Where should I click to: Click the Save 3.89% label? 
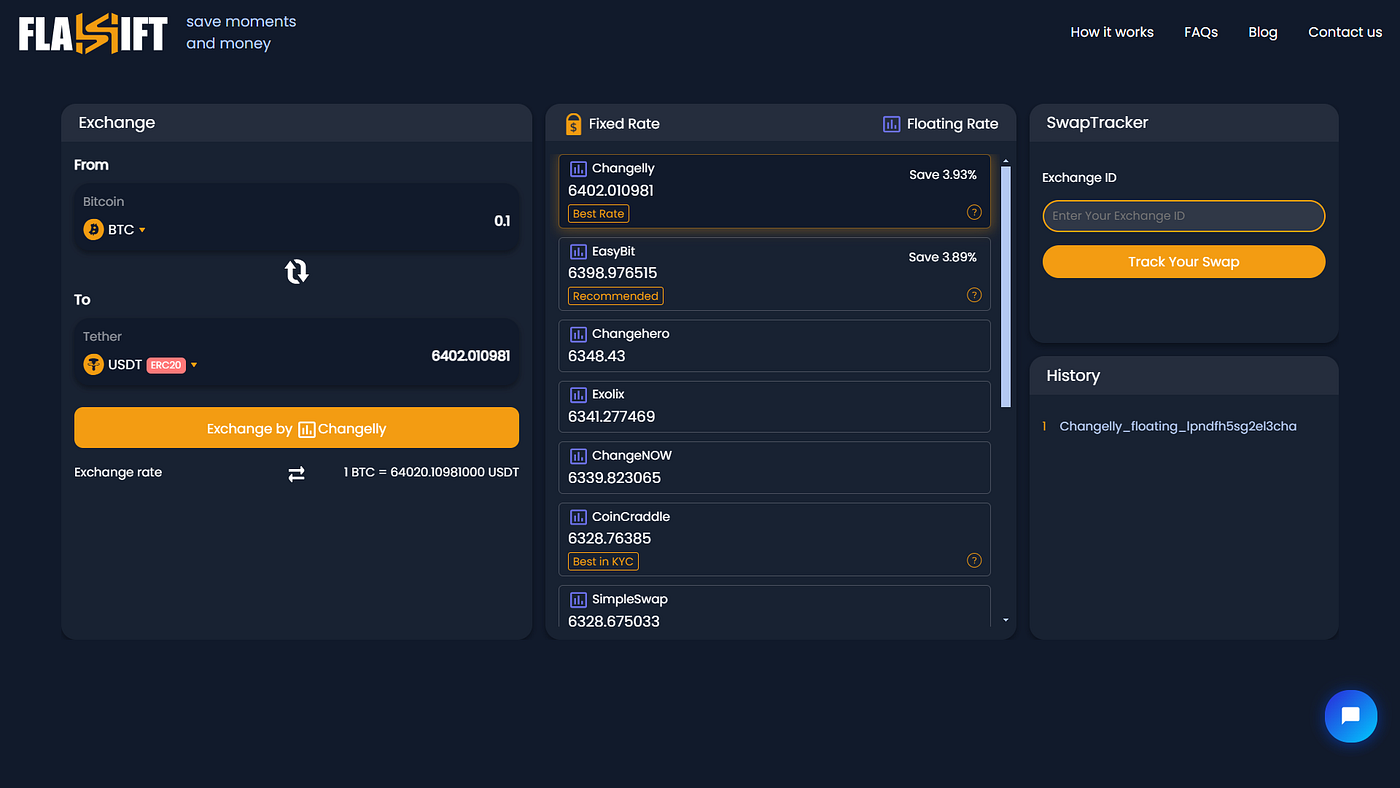943,257
